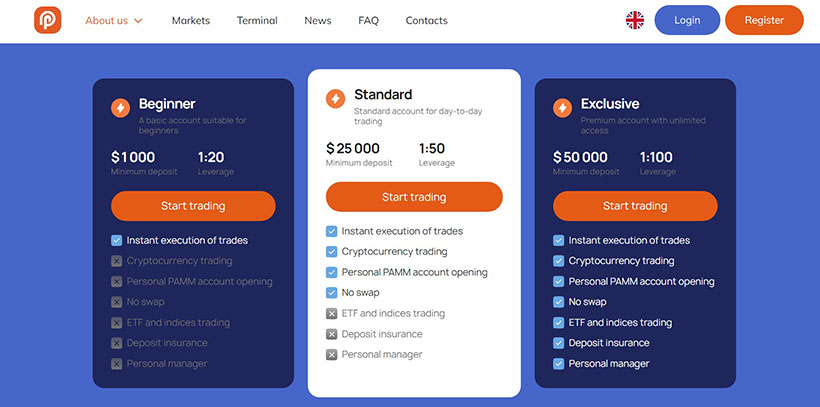Screen dimensions: 820x407
Task: Start trading with the Exclusive account
Action: point(635,206)
